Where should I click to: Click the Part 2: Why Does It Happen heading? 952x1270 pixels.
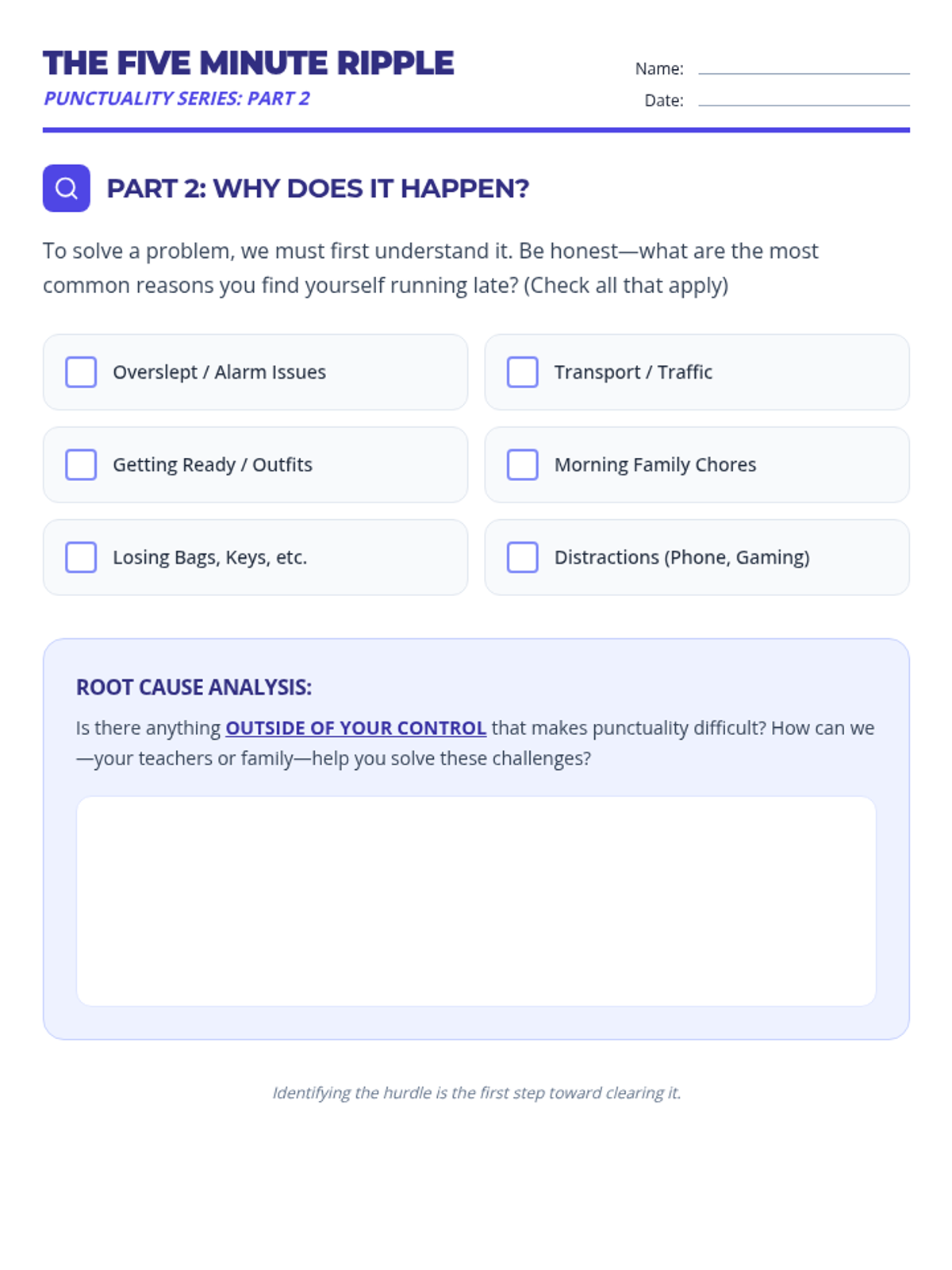click(x=317, y=189)
